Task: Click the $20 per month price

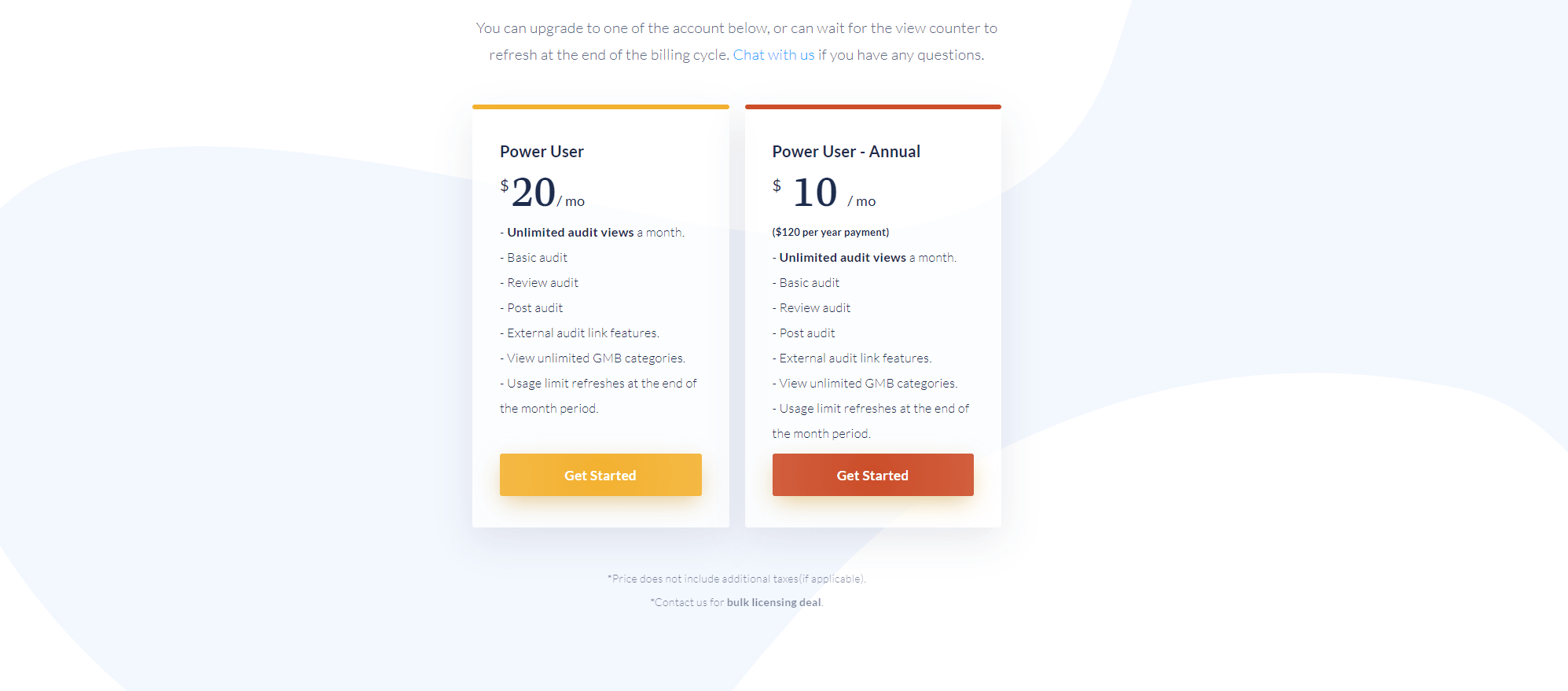Action: (x=534, y=193)
